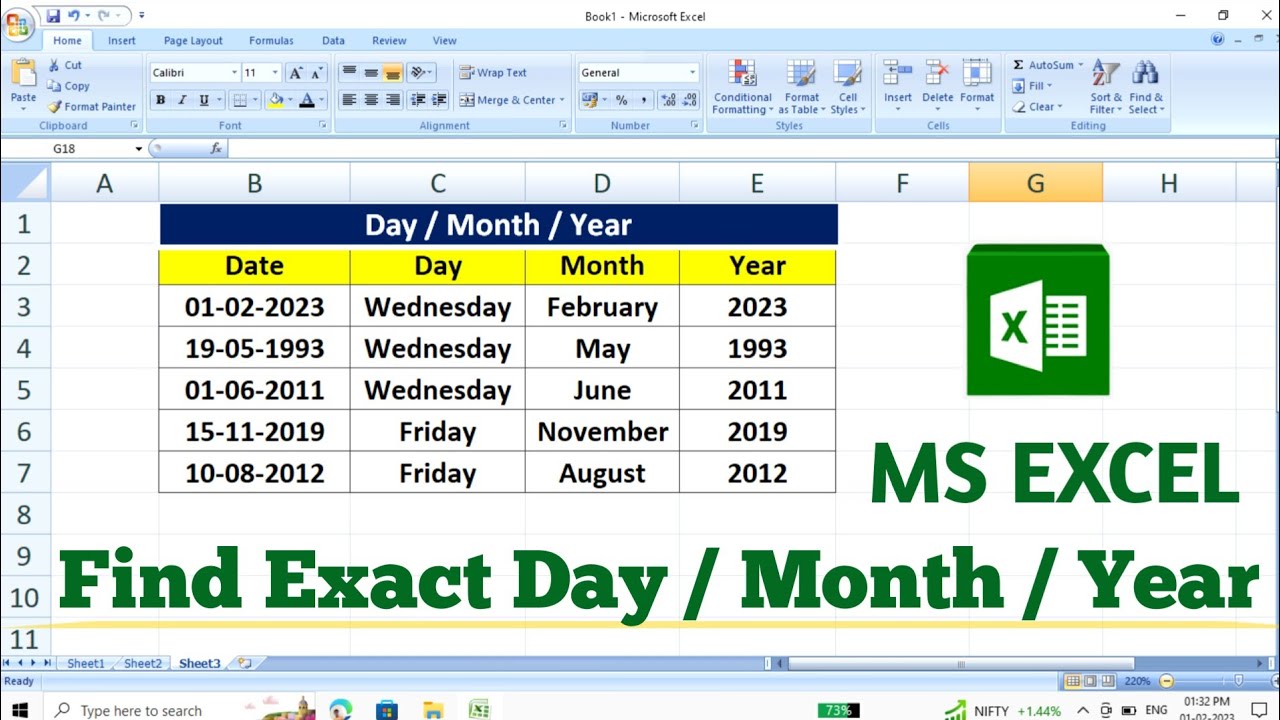Image resolution: width=1280 pixels, height=720 pixels.
Task: Open the Data ribbon tab
Action: pyautogui.click(x=333, y=41)
